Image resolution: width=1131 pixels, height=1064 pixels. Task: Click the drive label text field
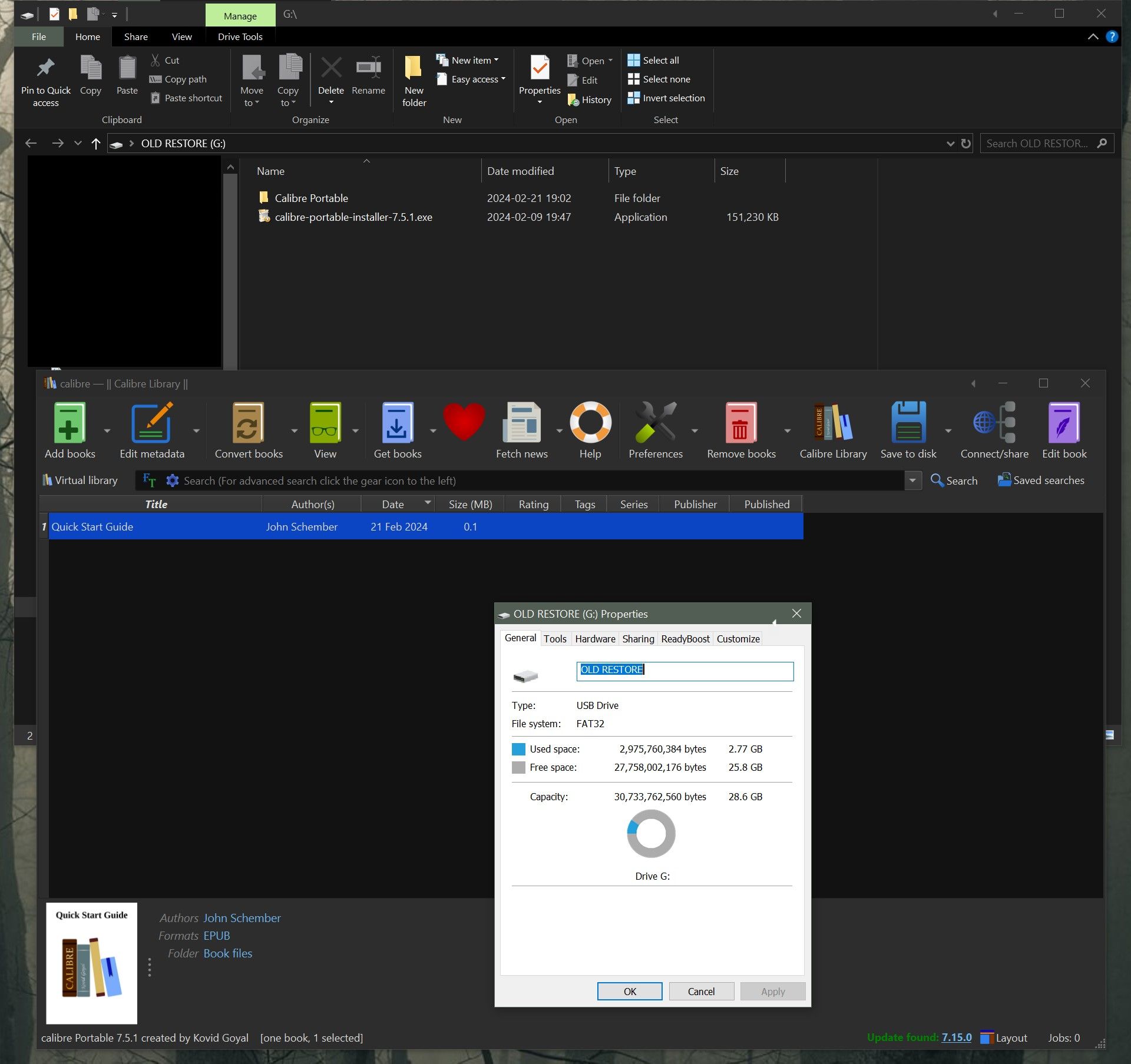684,671
